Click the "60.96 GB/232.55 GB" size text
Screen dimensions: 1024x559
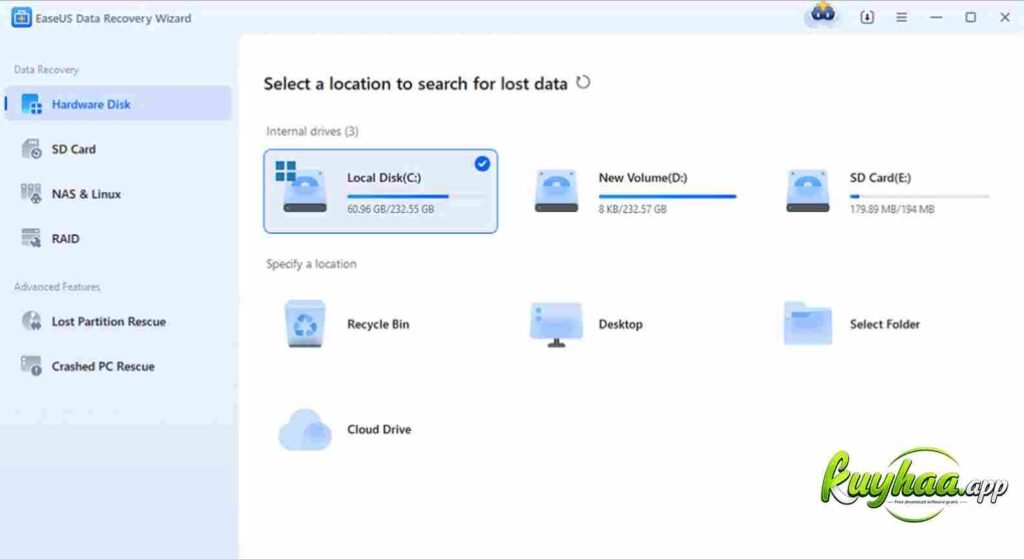click(x=391, y=209)
